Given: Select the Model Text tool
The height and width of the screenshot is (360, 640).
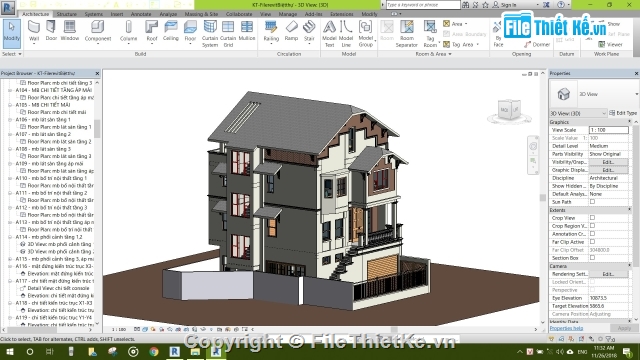Looking at the screenshot, I should click(x=329, y=34).
